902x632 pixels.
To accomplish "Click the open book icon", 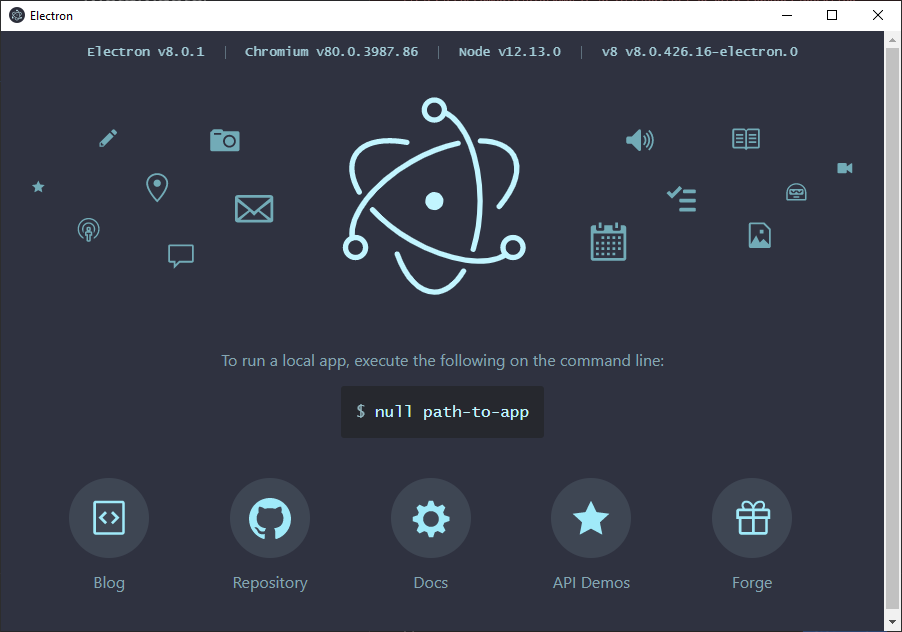I will (746, 139).
